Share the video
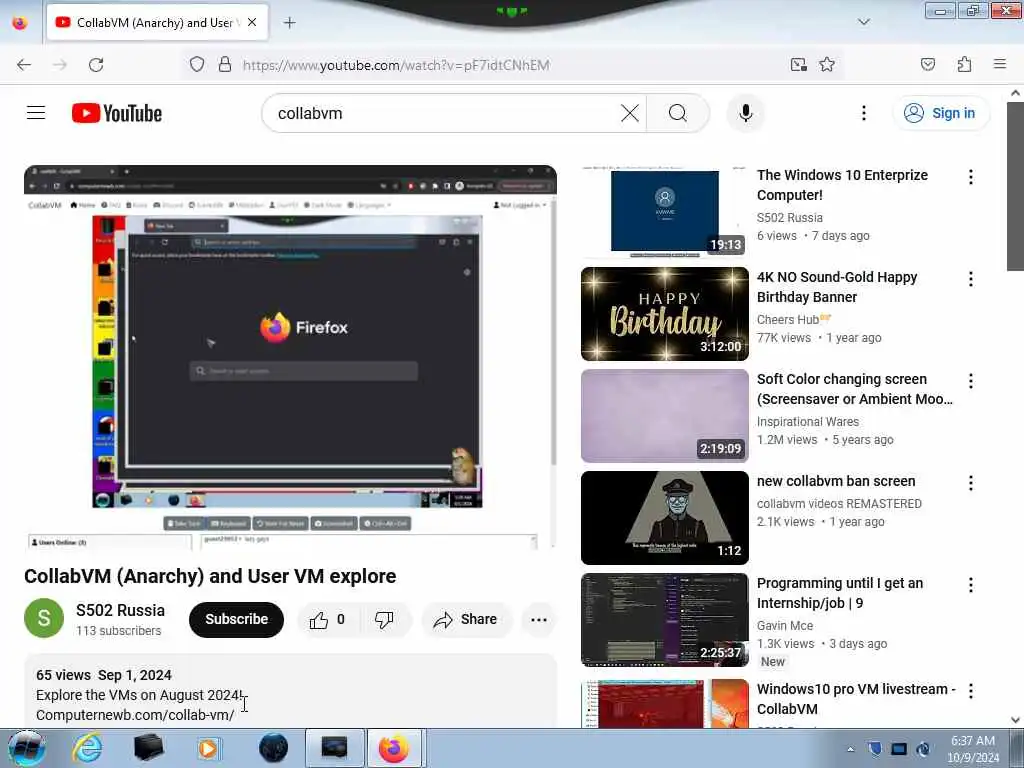This screenshot has height=768, width=1024. (466, 619)
